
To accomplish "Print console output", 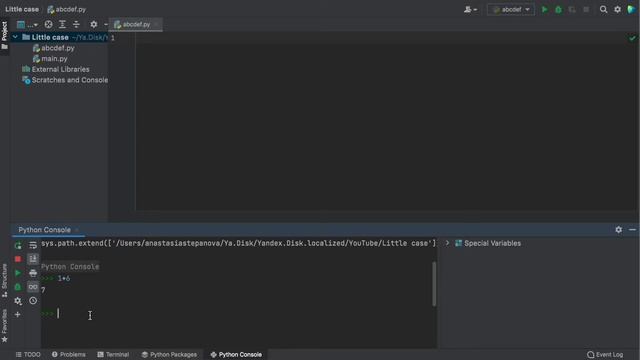I will [33, 273].
